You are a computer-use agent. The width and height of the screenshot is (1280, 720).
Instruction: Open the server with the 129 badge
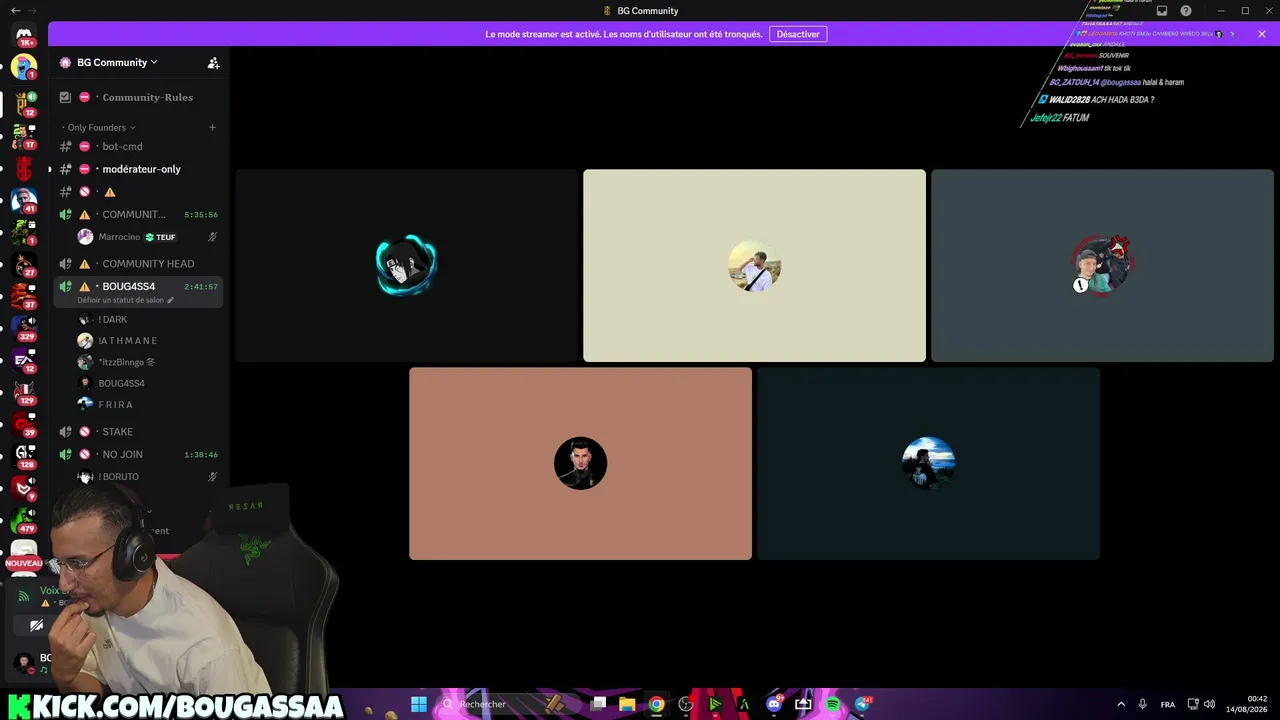point(24,392)
